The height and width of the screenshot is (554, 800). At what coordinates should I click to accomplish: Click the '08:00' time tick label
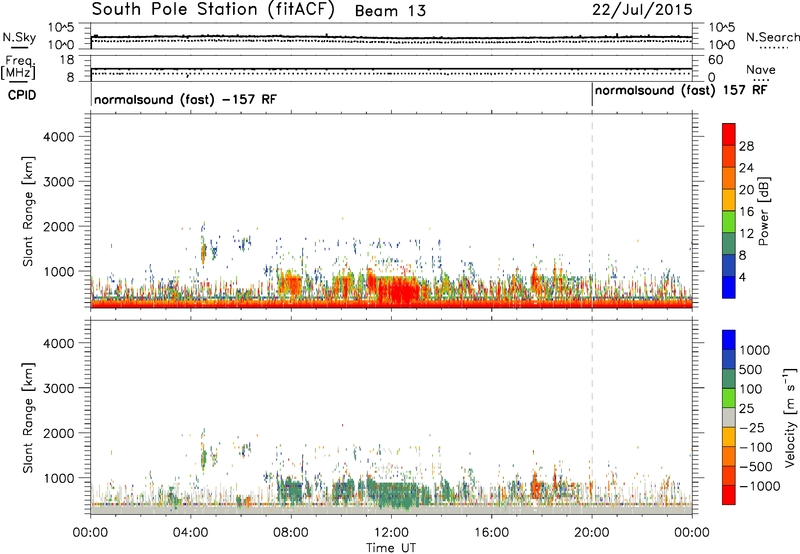tap(291, 533)
